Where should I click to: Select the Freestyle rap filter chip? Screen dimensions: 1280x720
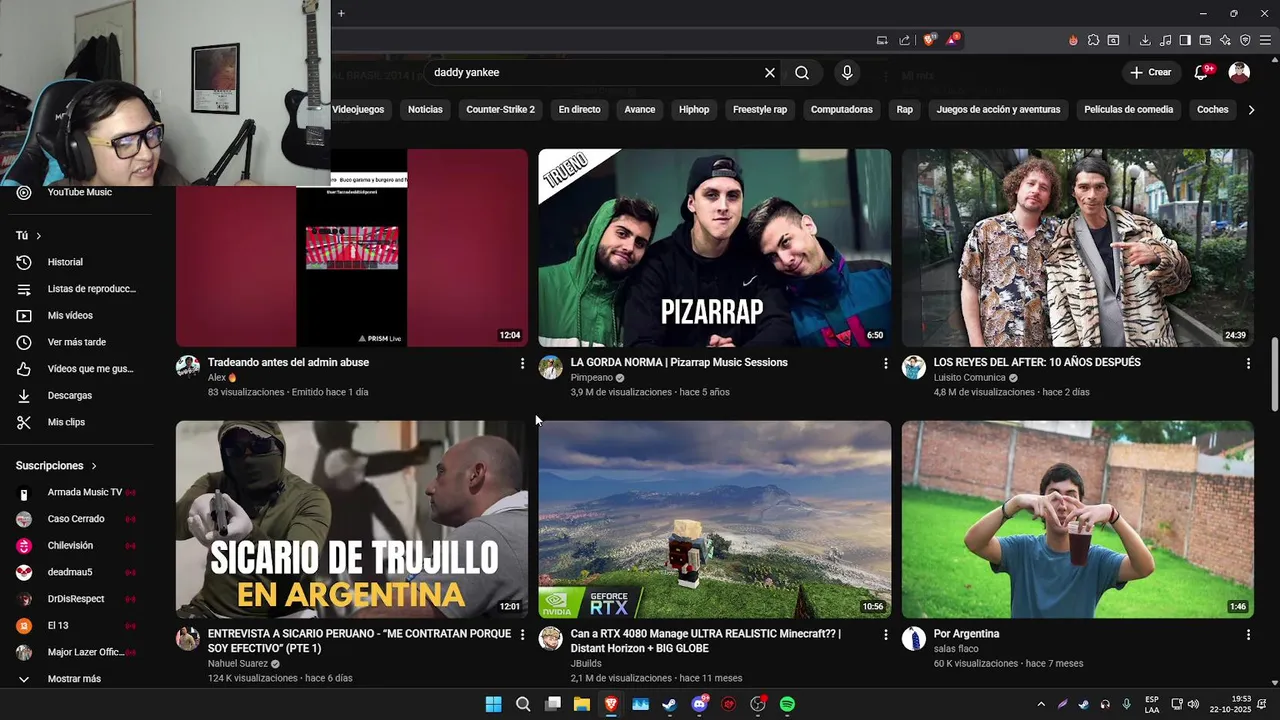[x=760, y=109]
